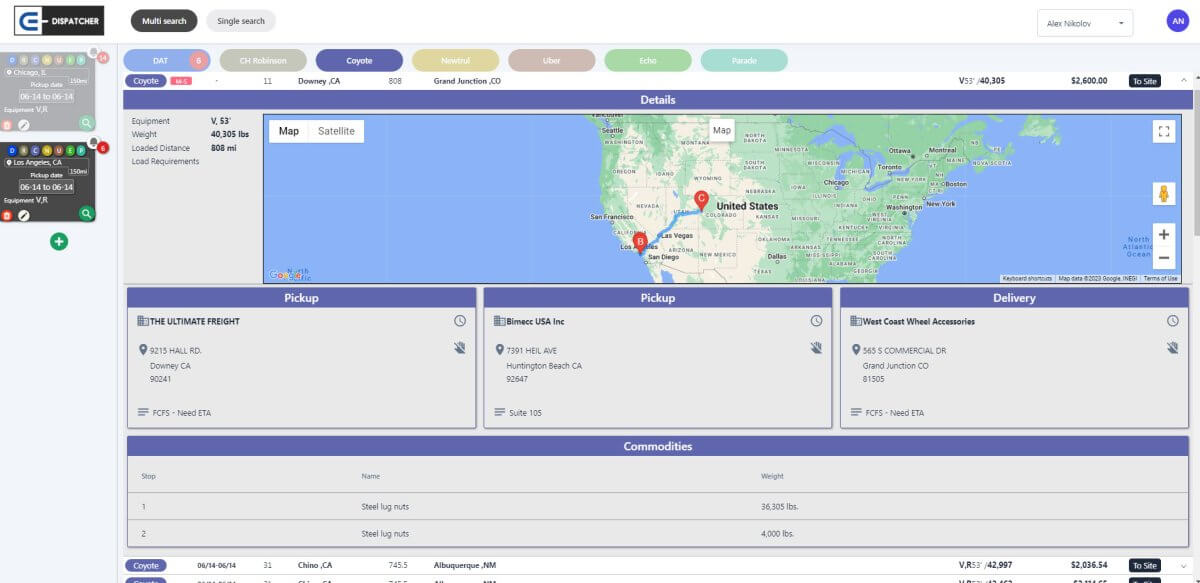Click the clock icon for THE ULTIMATE FREIGHT

[x=459, y=321]
